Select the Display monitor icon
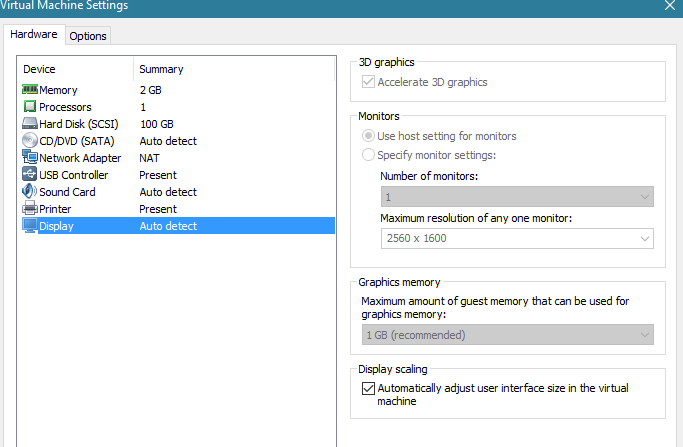683x447 pixels. (x=30, y=226)
